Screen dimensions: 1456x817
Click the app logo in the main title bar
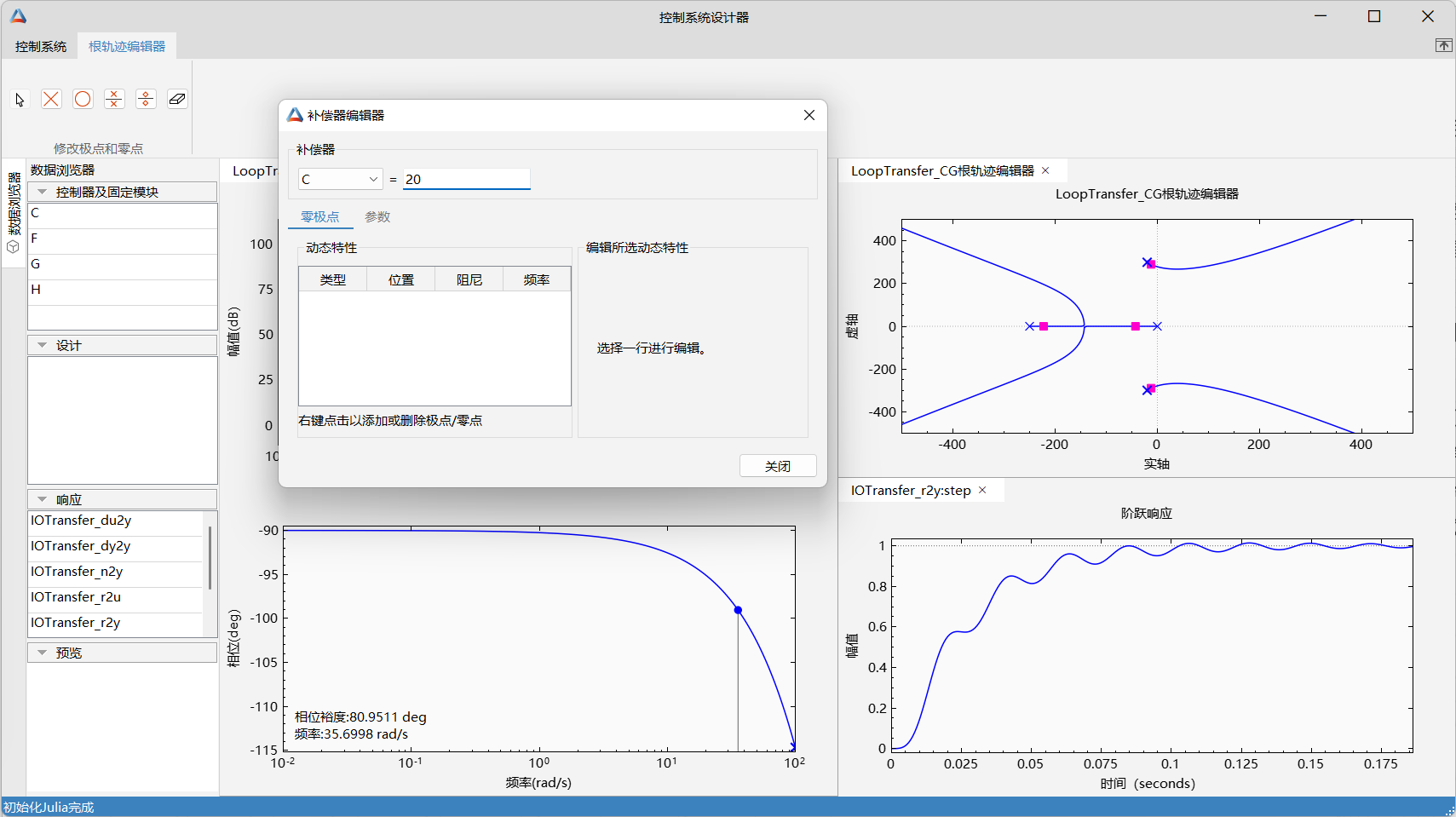pos(19,16)
